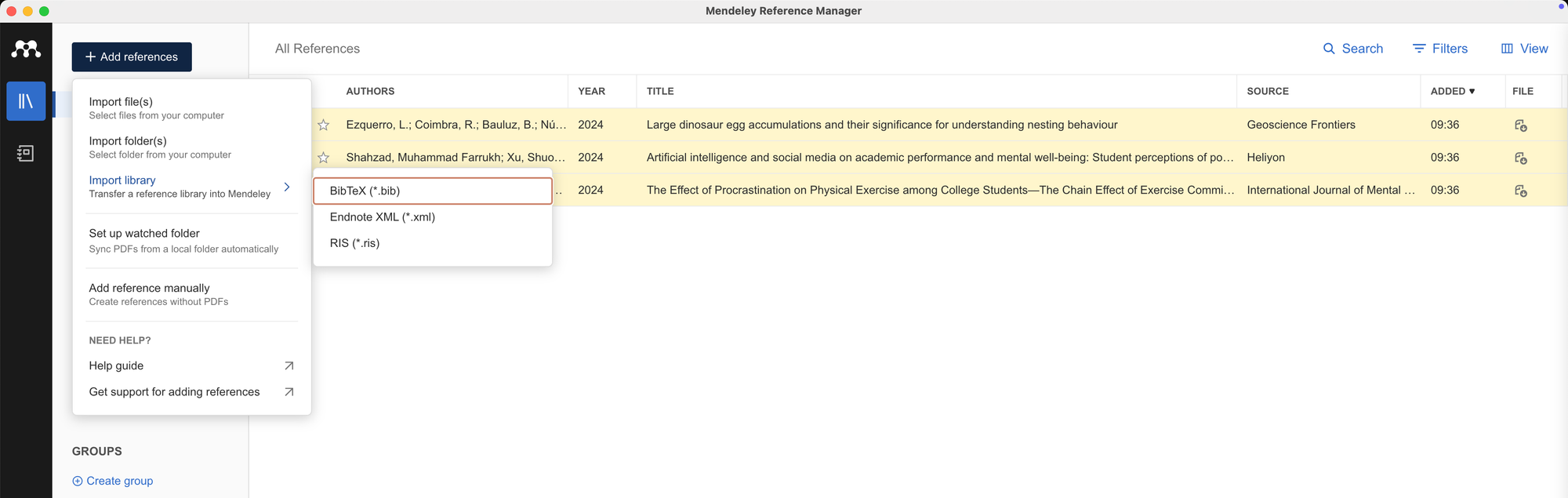Click 09:36 added time in Heliyon row
The image size is (1568, 498).
[x=1445, y=158]
